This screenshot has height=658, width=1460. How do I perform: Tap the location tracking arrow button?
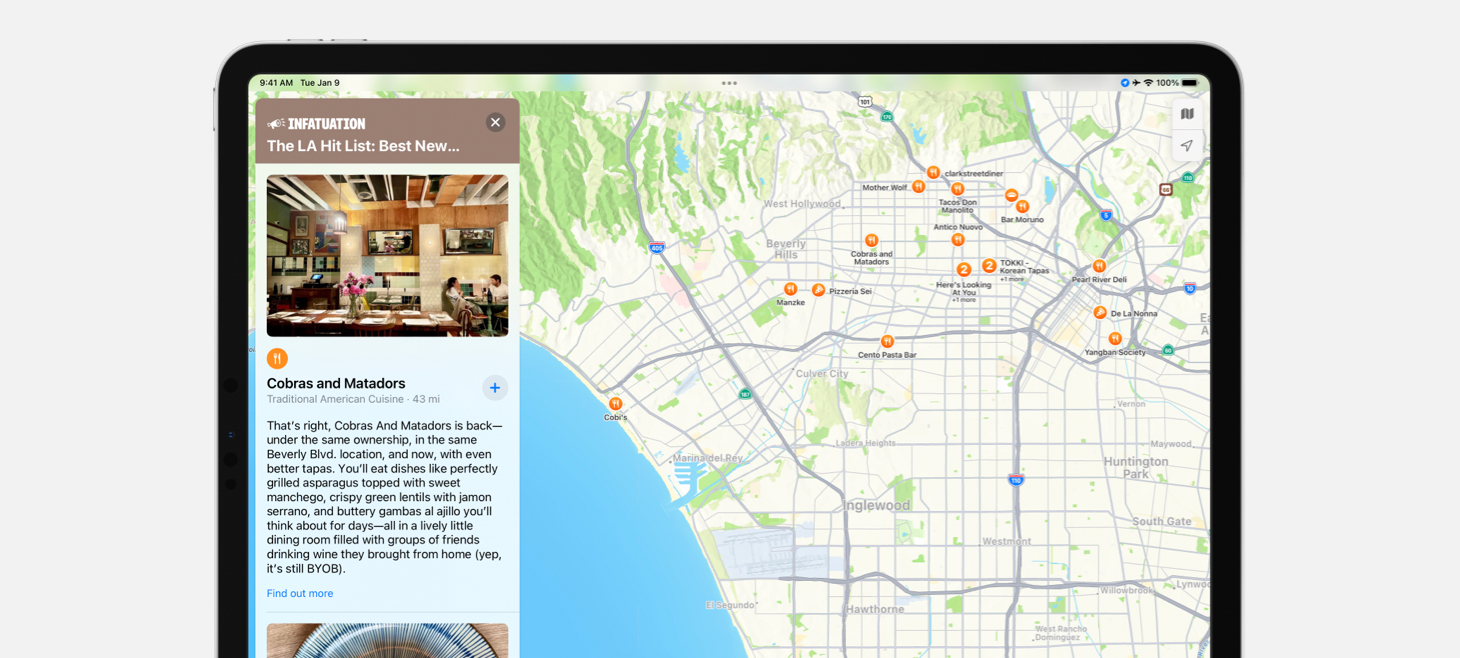coord(1187,146)
